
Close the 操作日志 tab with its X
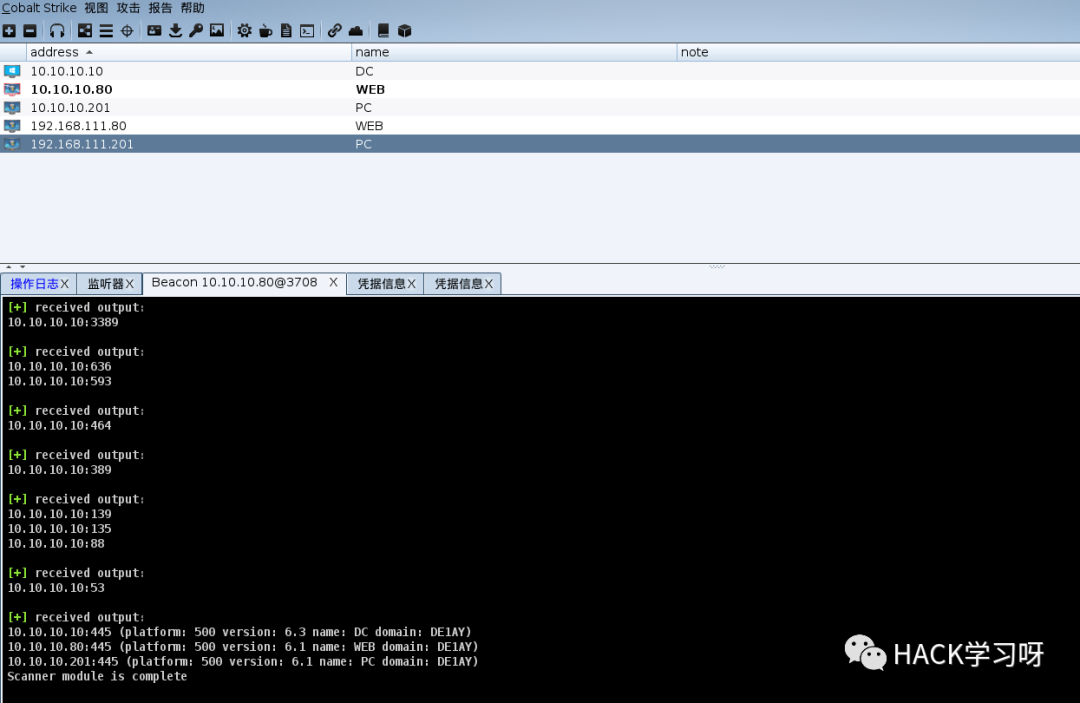(65, 284)
